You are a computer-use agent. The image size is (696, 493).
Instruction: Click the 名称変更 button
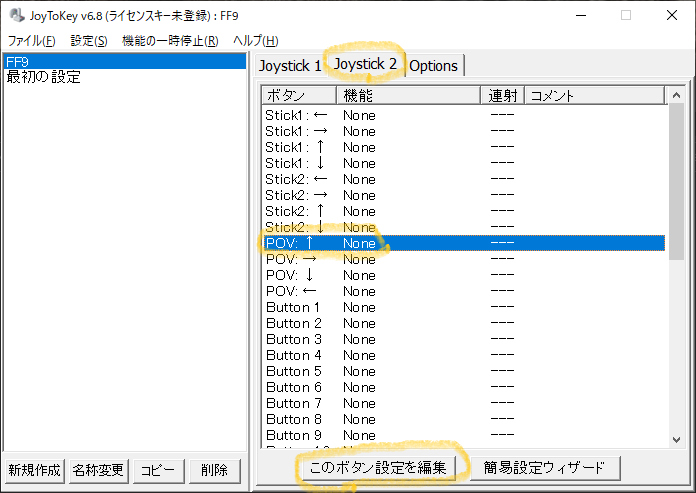click(98, 470)
